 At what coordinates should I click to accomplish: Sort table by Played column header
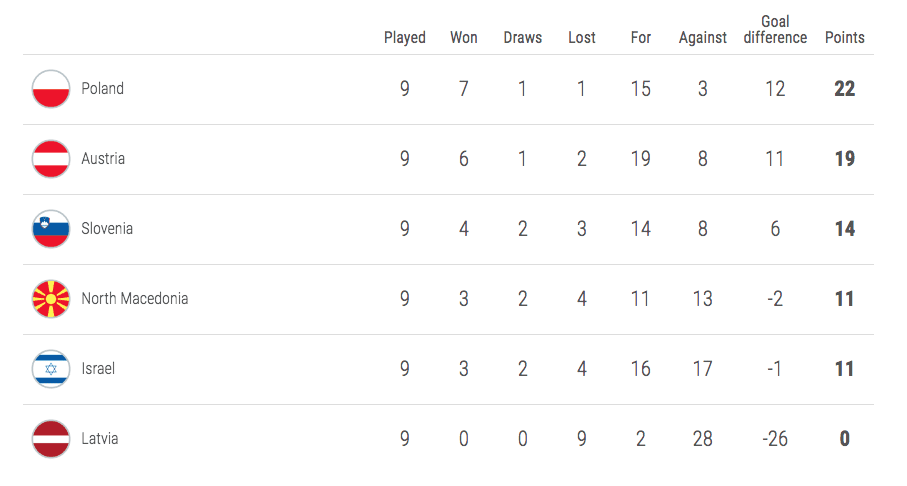pos(405,38)
